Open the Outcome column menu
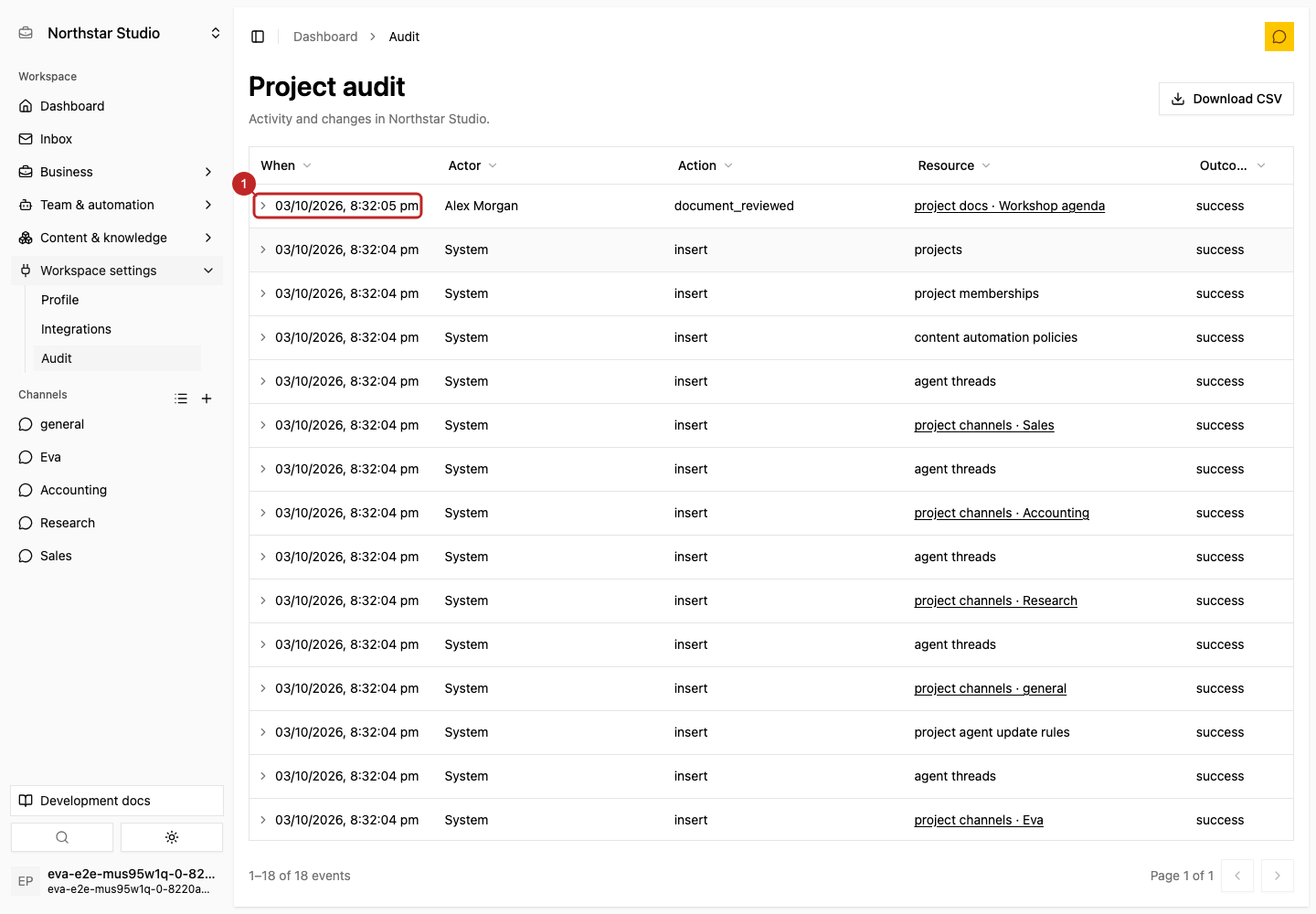This screenshot has height=914, width=1316. [x=1232, y=165]
